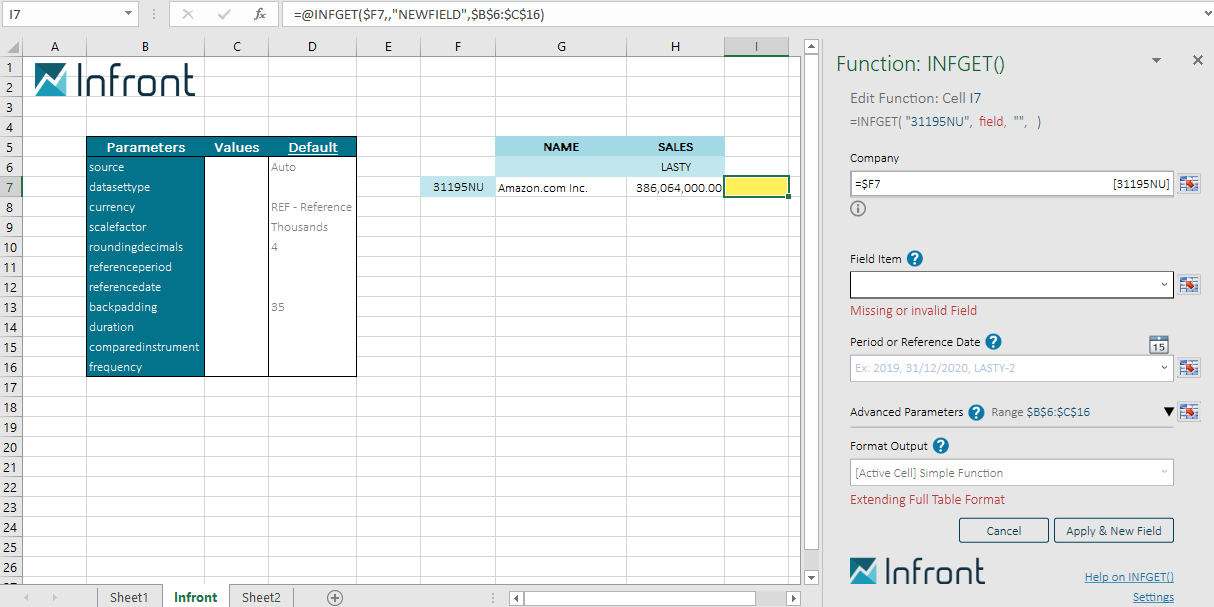Image resolution: width=1214 pixels, height=607 pixels.
Task: Switch to the Sheet1 tab
Action: pos(129,597)
